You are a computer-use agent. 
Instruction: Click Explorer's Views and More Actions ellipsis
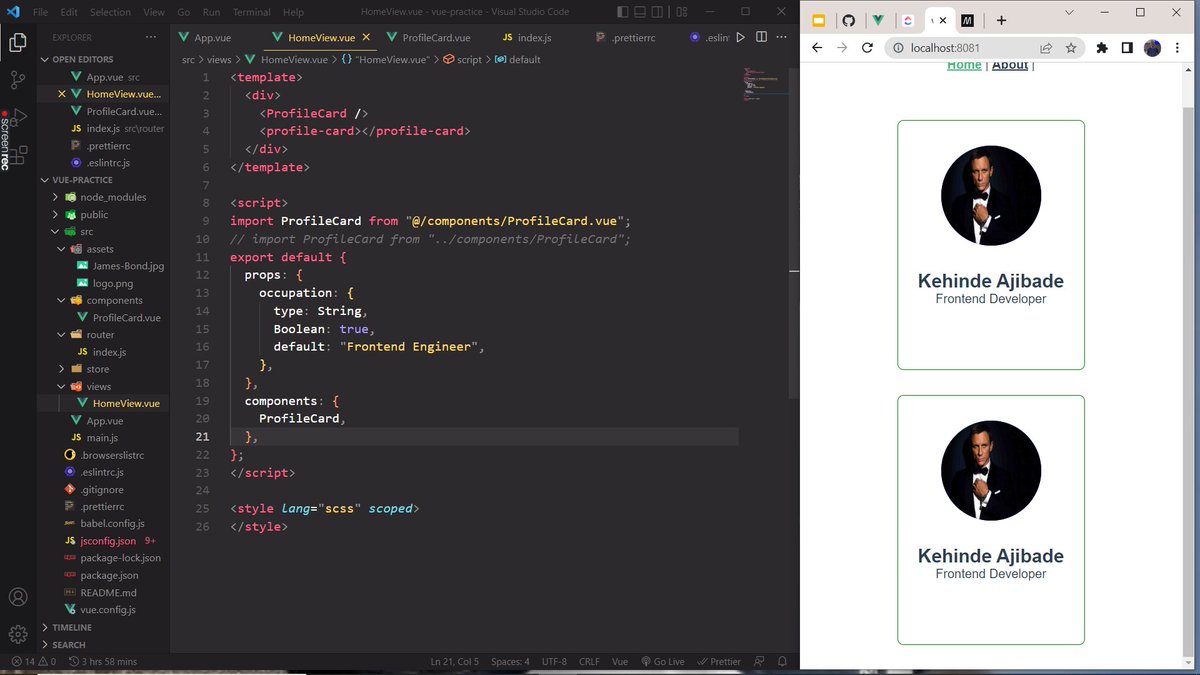[150, 37]
